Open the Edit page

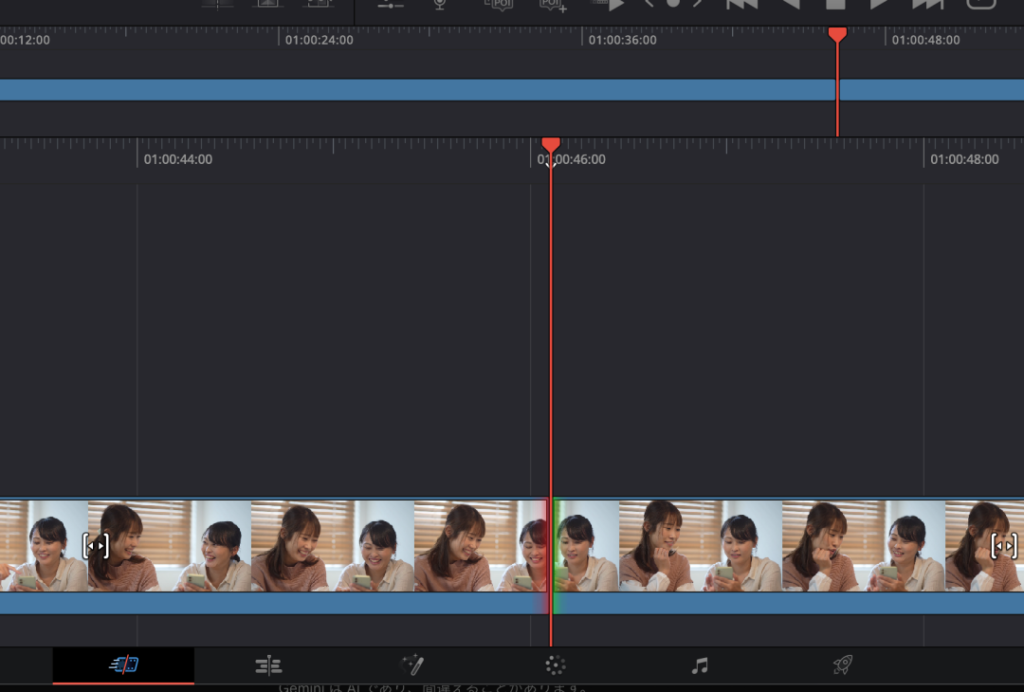(x=268, y=665)
